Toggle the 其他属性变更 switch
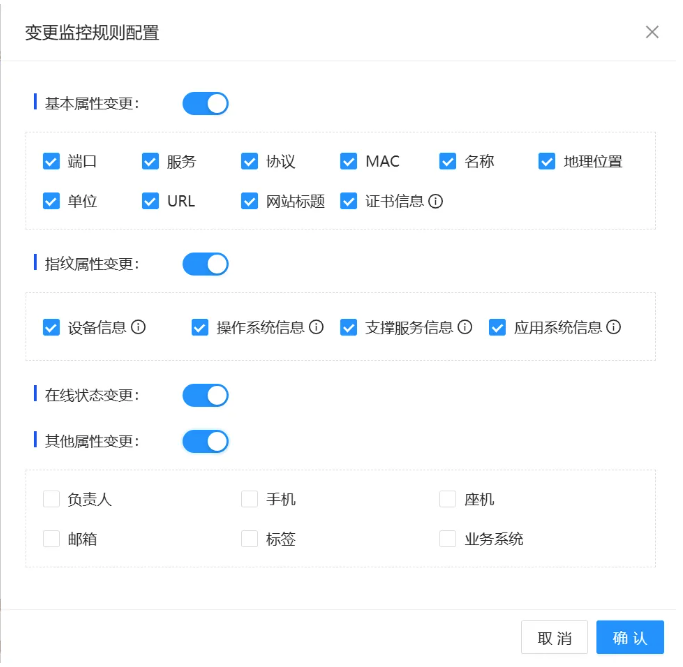 tap(205, 441)
